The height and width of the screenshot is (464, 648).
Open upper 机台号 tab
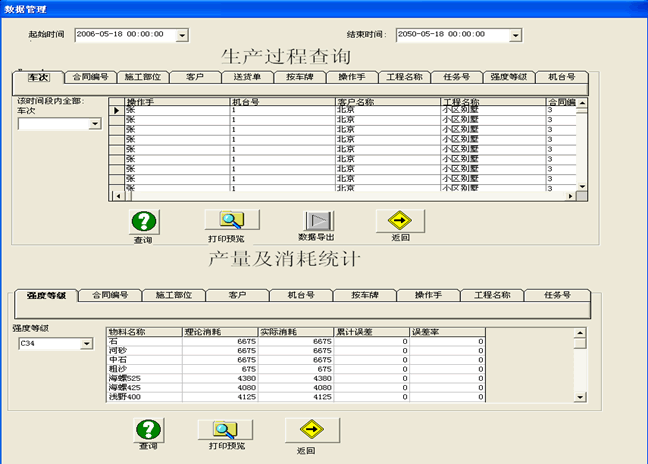562,77
